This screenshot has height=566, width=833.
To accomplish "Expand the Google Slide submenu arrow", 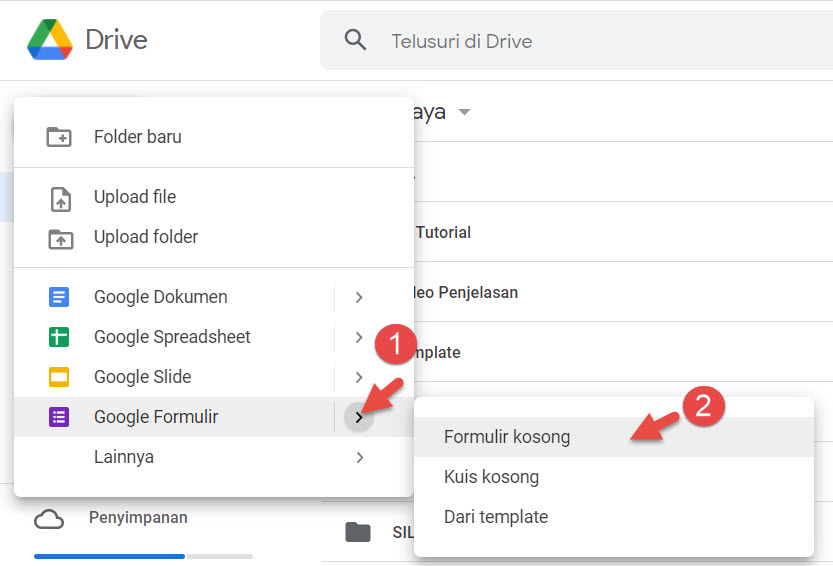I will coord(359,377).
